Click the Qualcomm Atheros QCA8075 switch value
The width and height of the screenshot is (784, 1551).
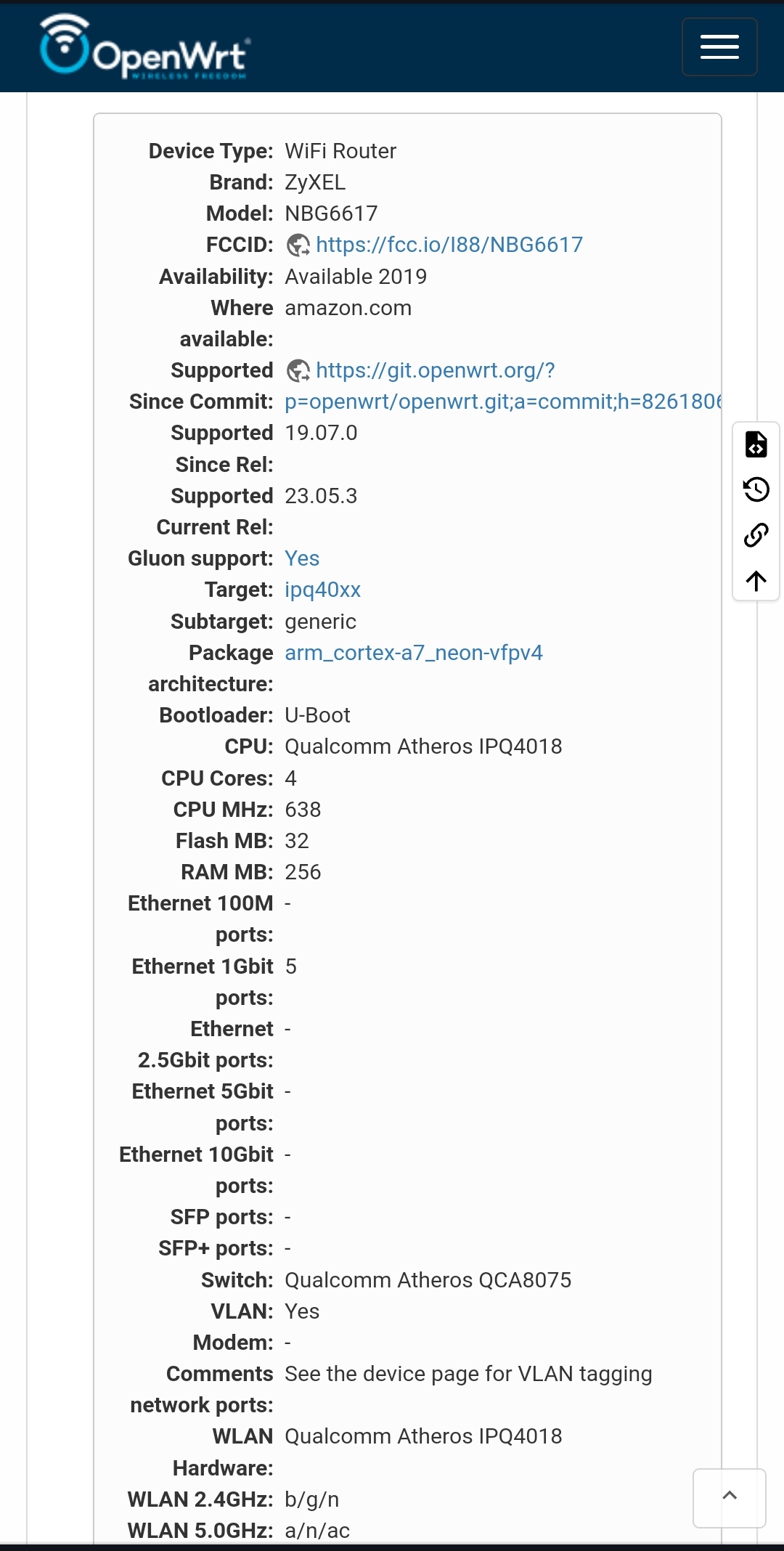428,1280
